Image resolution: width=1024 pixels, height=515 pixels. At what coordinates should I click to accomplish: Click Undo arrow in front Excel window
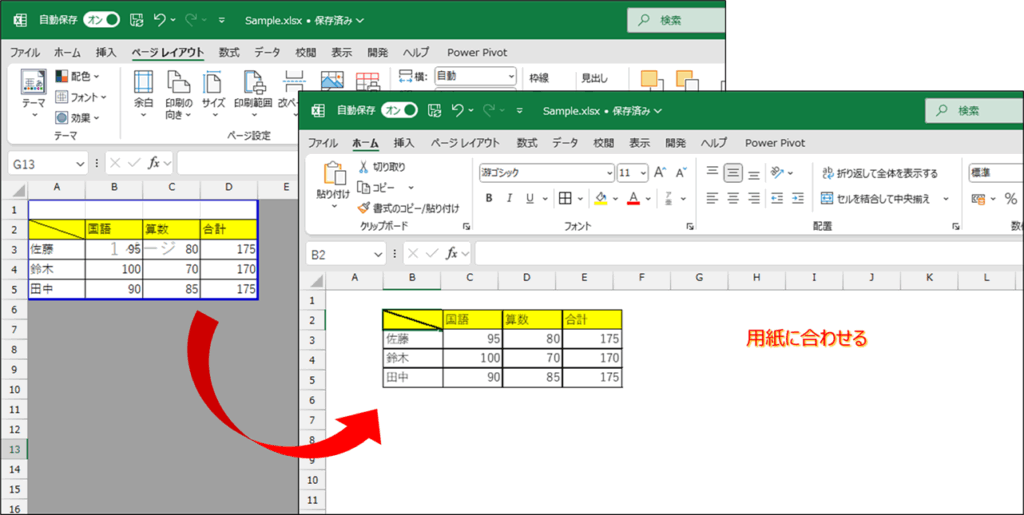458,110
